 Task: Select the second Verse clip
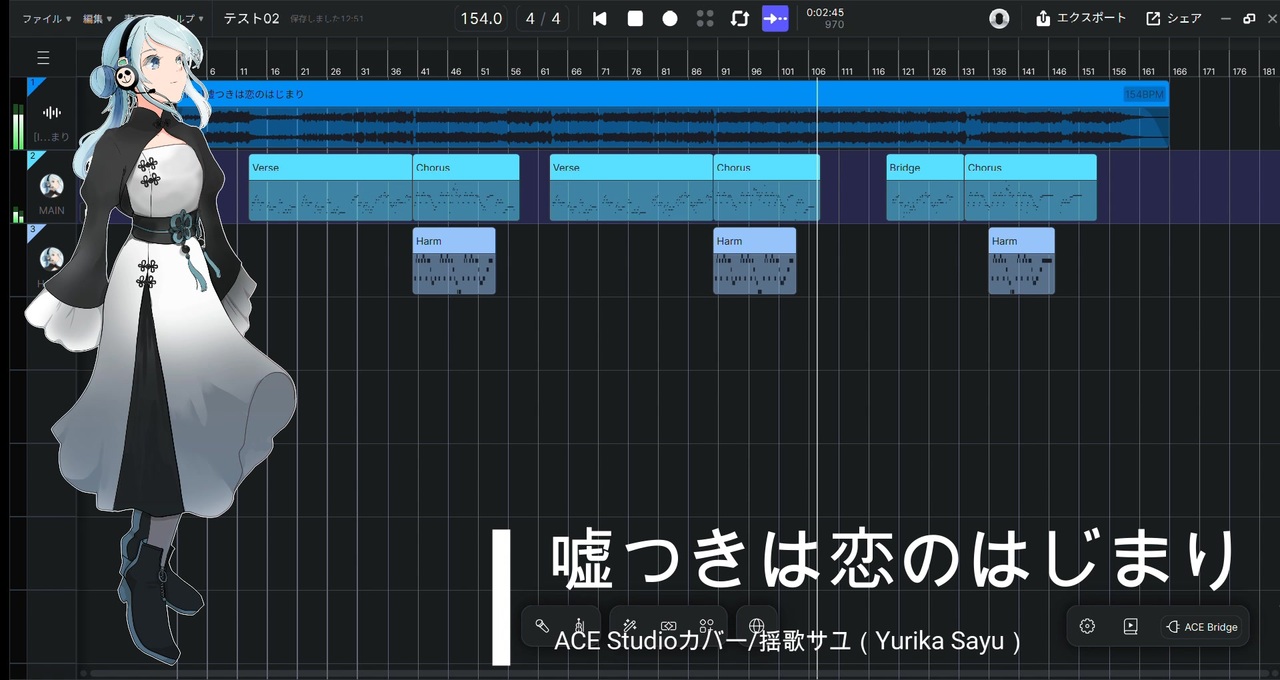[631, 187]
